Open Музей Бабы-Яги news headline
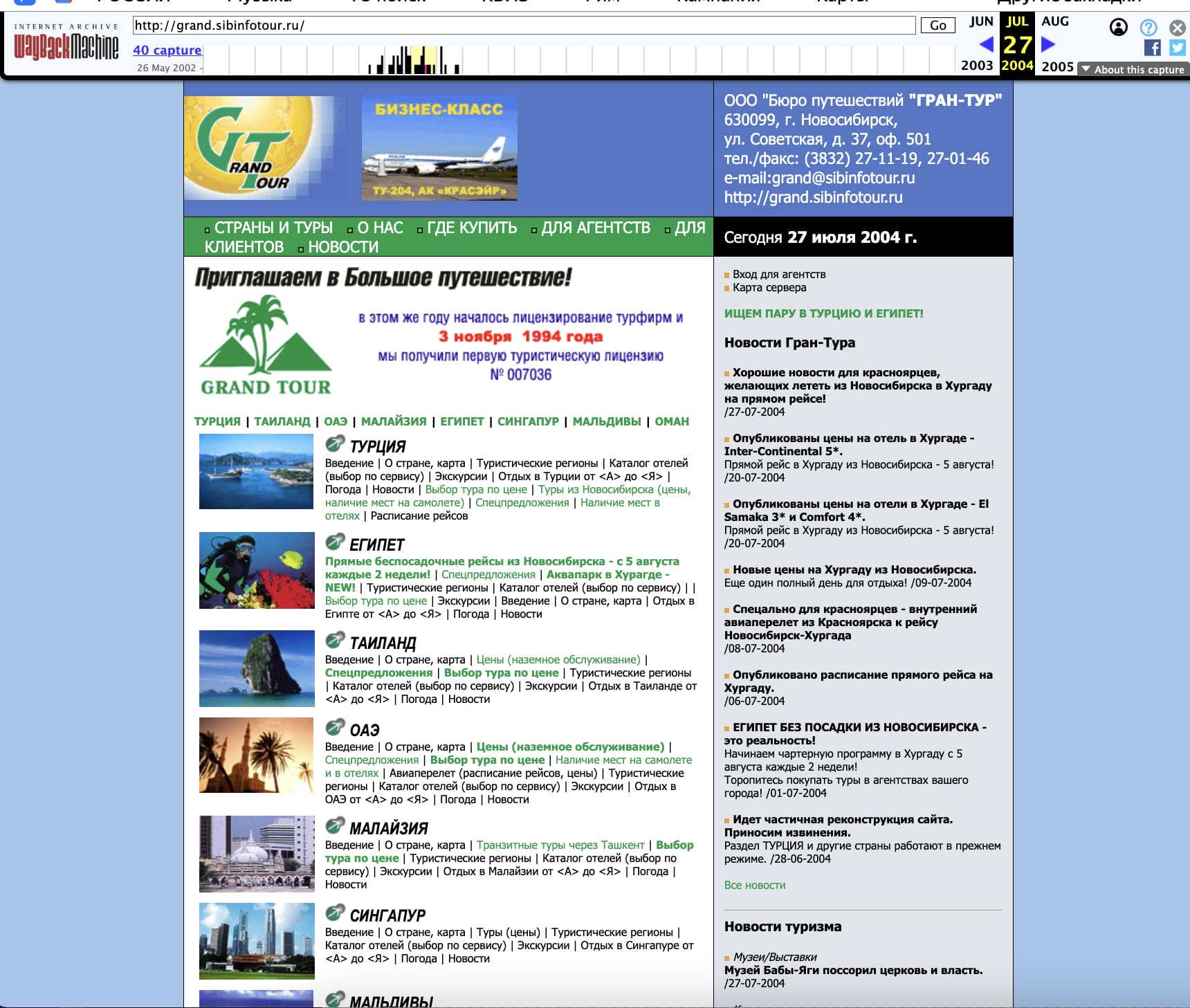1190x1008 pixels. pos(853,970)
